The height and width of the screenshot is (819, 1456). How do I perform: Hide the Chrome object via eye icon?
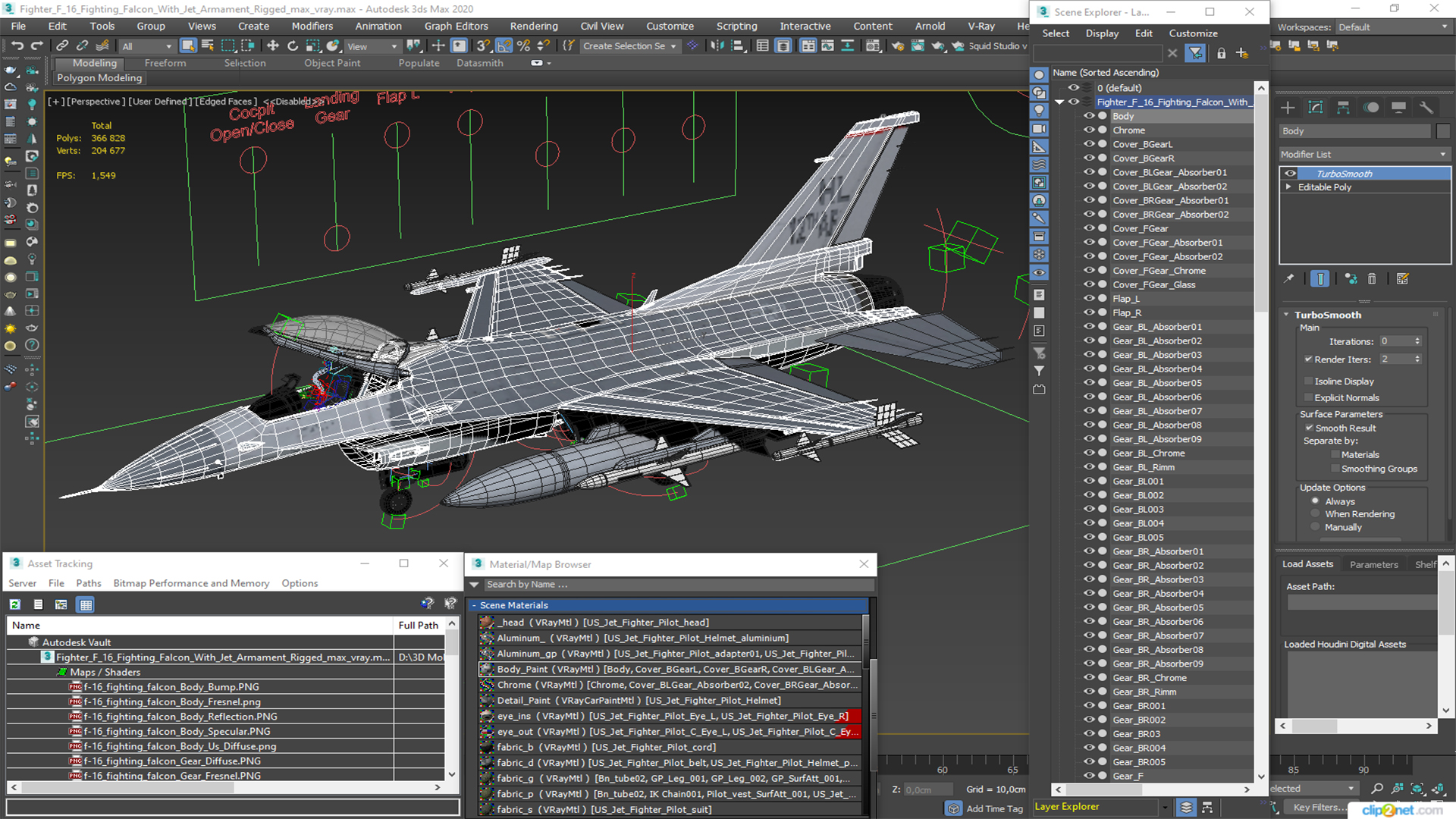click(x=1089, y=130)
